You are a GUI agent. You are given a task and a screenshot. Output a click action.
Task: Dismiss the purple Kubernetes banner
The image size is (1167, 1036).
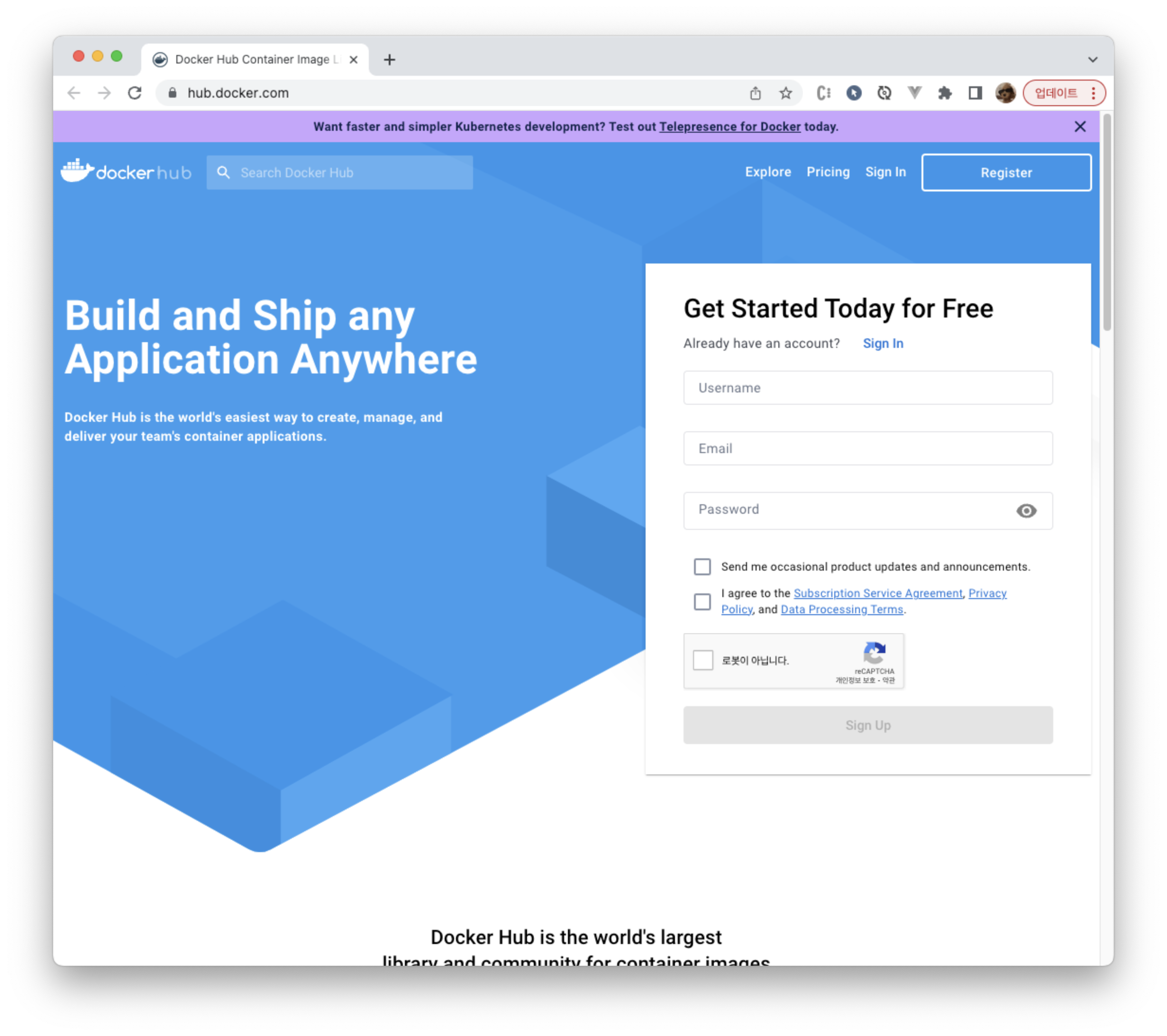pos(1080,127)
